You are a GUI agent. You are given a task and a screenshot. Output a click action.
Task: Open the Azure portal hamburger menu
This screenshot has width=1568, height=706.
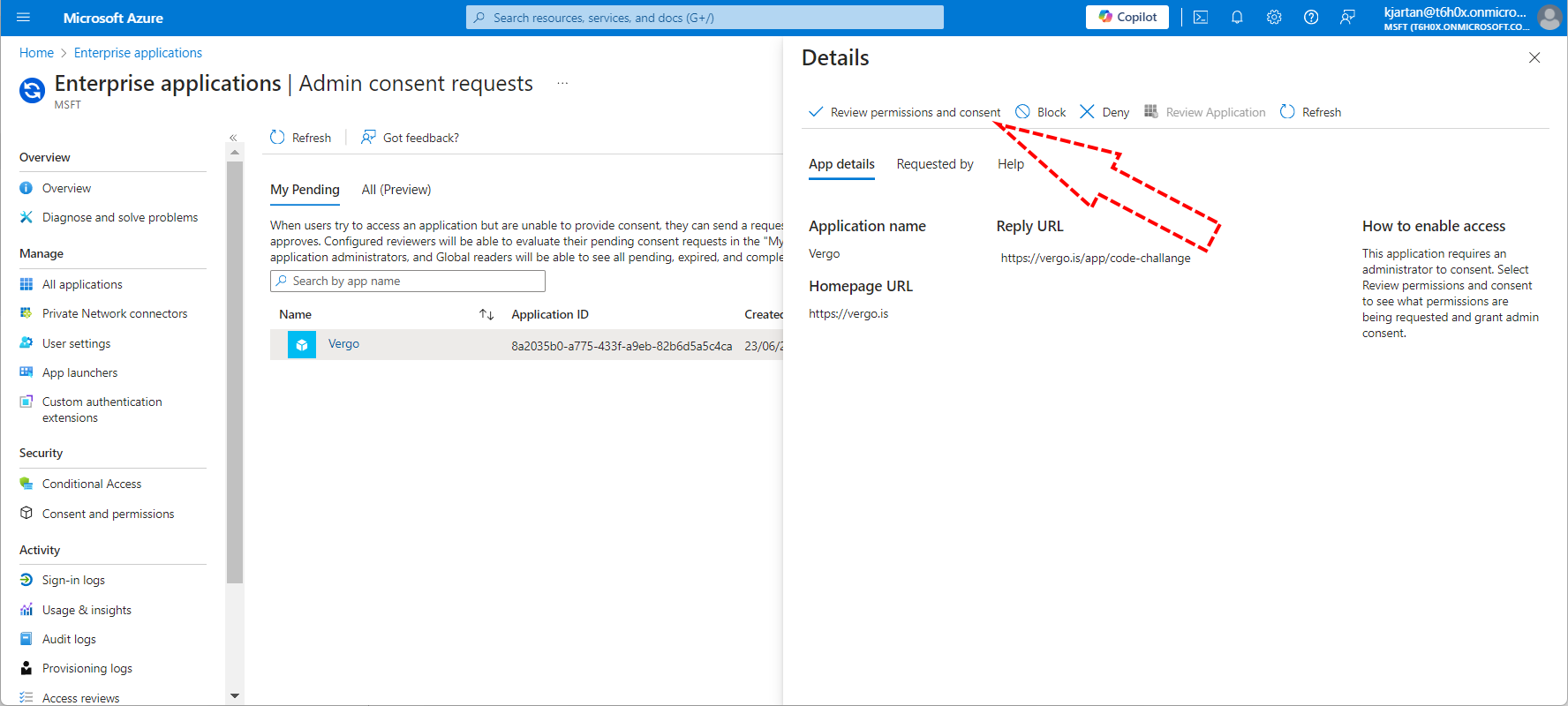coord(24,18)
